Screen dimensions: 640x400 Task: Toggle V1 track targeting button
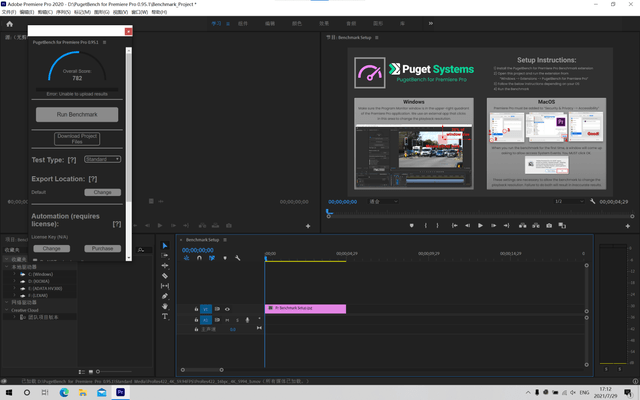tap(206, 309)
